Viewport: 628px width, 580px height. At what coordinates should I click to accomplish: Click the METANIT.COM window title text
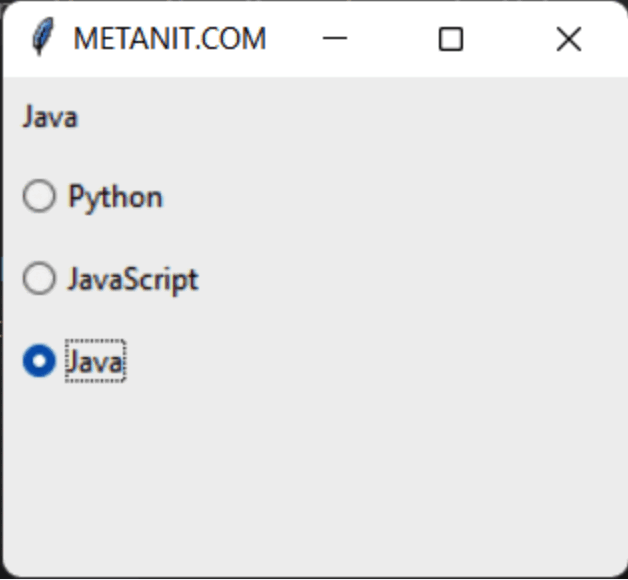coord(170,39)
